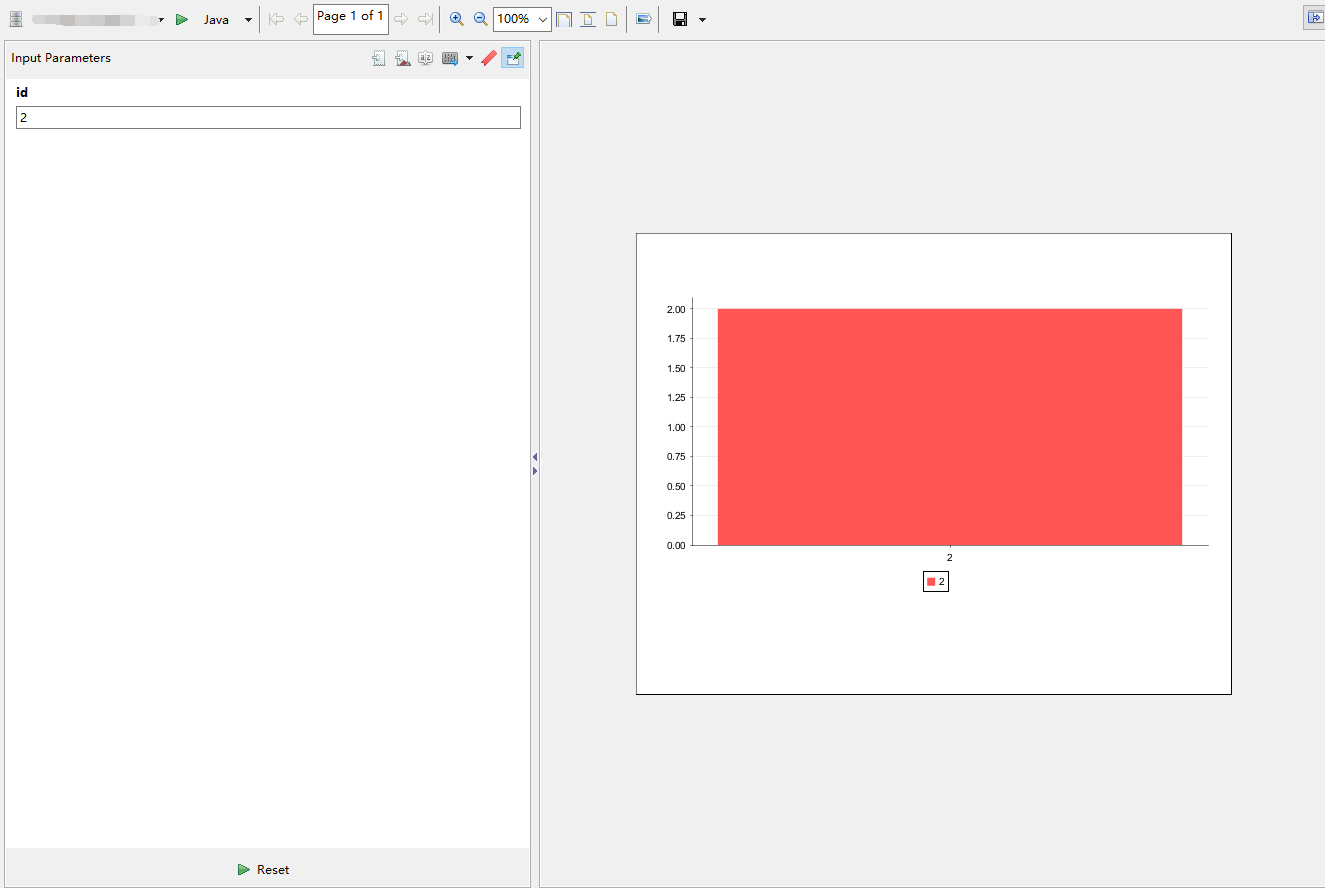
Task: Collapse parameters panel with left sash arrow
Action: coord(535,457)
